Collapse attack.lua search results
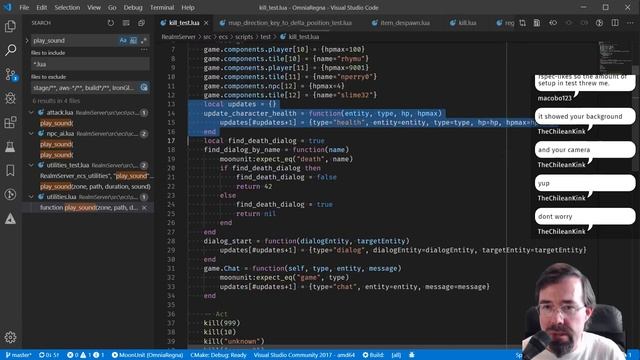640x360 pixels. point(31,112)
